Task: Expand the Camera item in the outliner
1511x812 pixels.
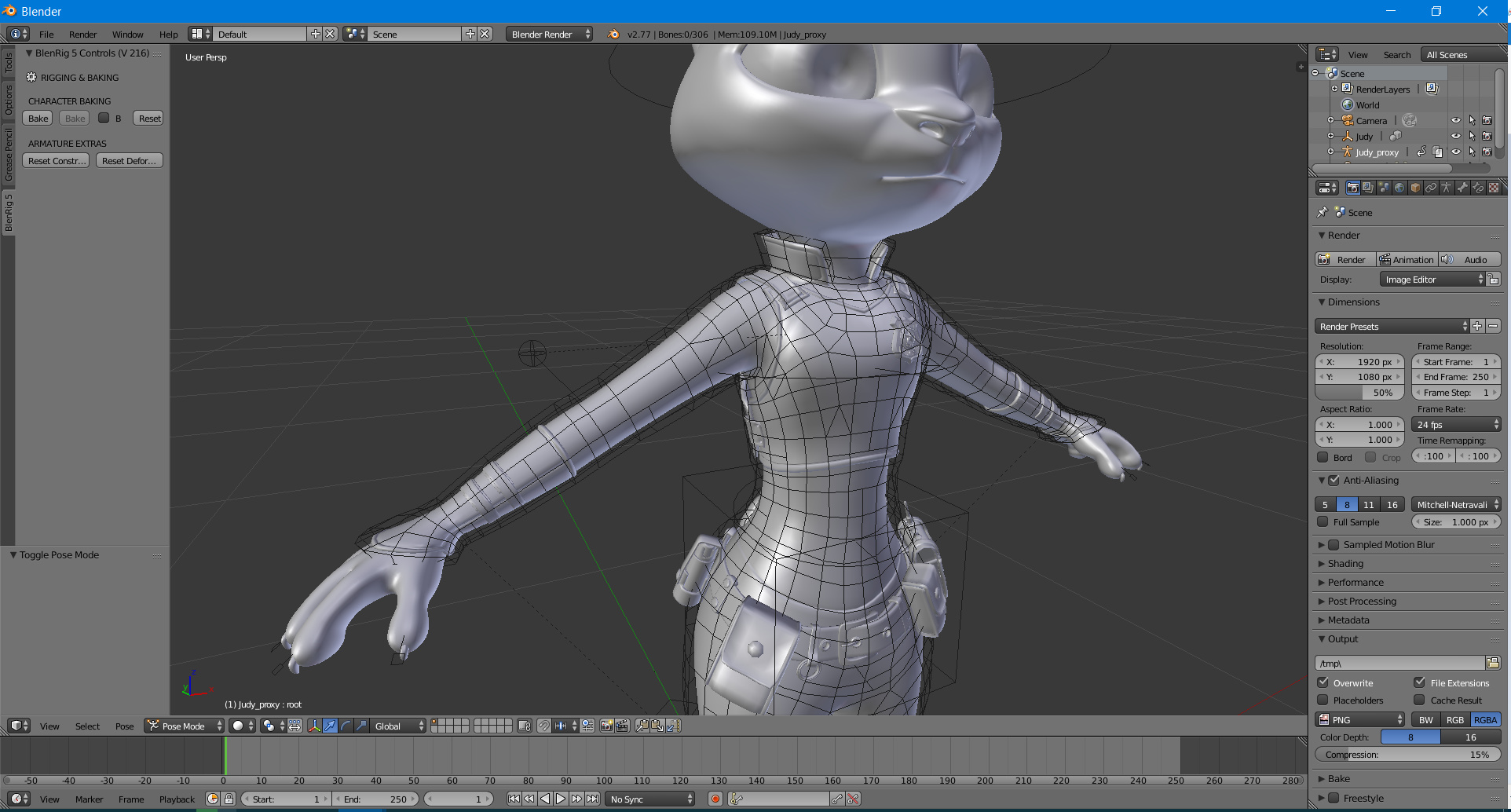Action: point(1330,120)
